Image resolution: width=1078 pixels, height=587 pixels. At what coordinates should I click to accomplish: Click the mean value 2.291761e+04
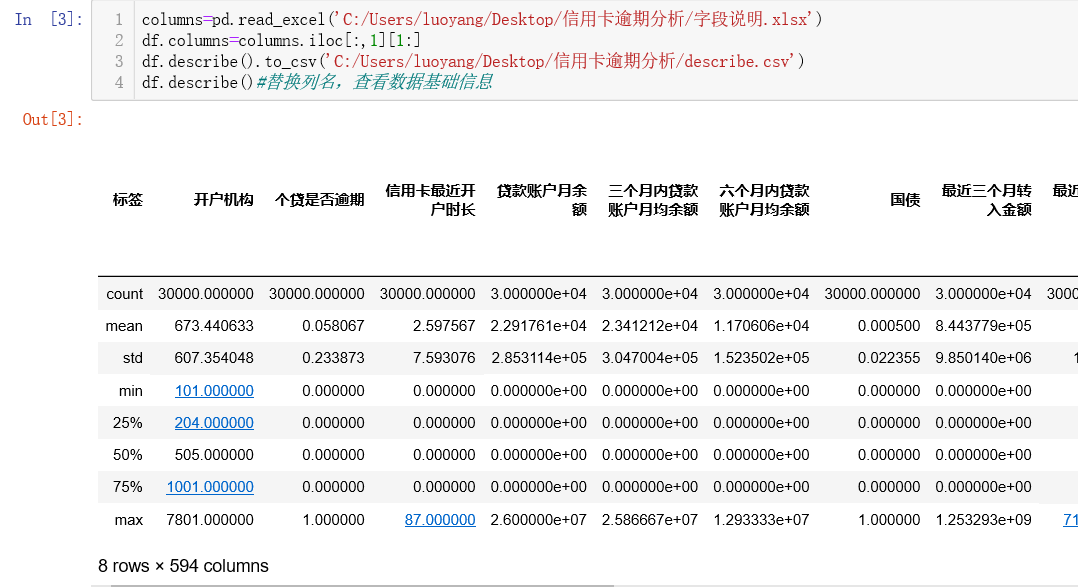[x=538, y=326]
